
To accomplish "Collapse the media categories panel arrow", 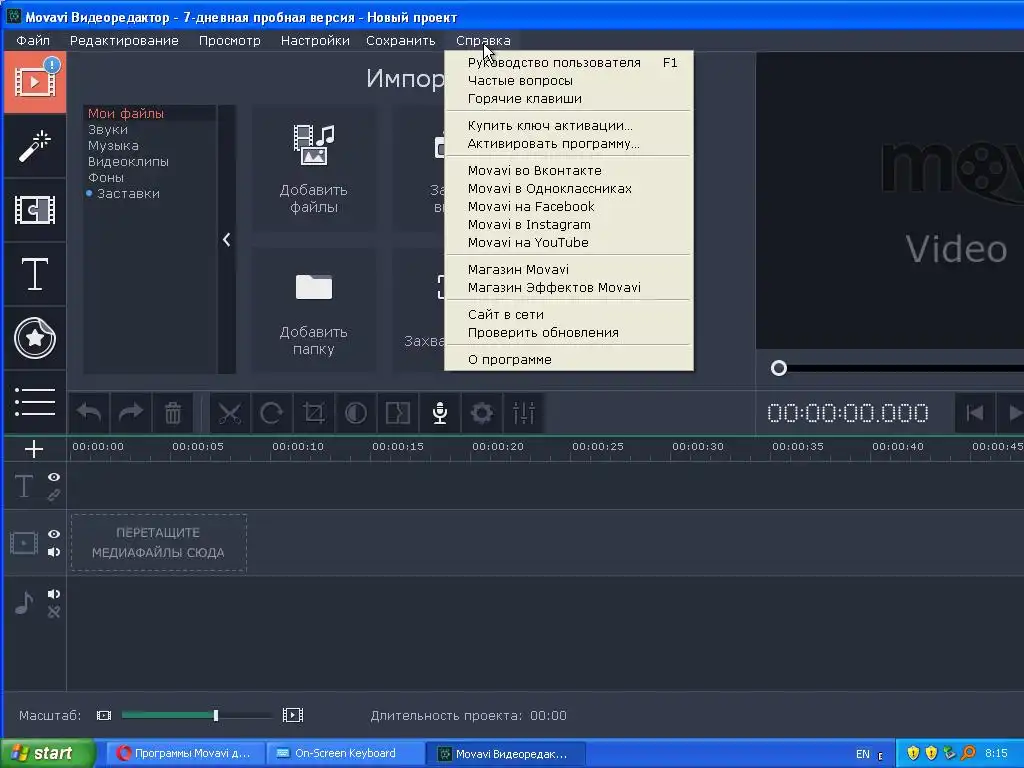I will [227, 240].
